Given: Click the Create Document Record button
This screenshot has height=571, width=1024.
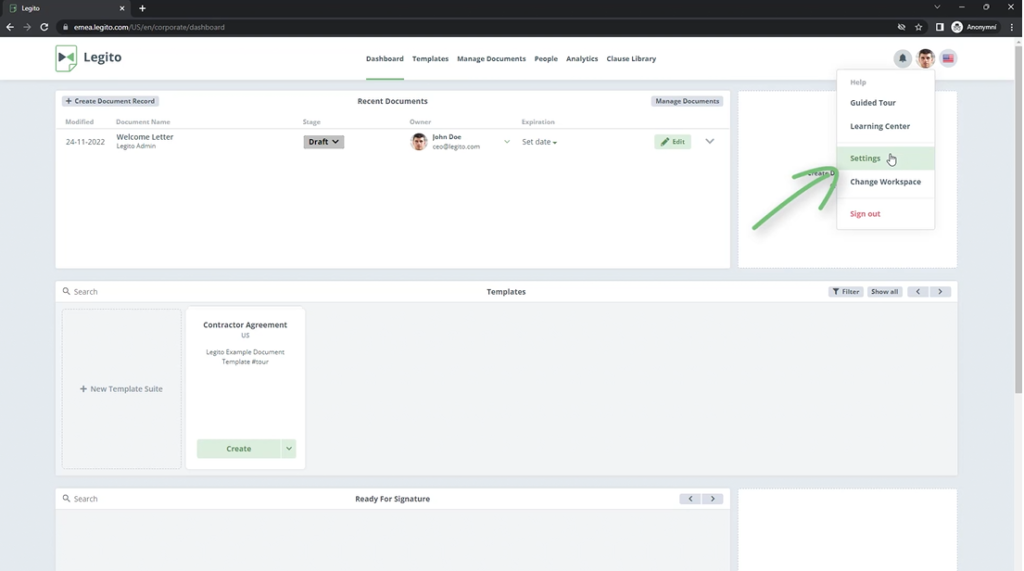Looking at the screenshot, I should click(x=110, y=101).
